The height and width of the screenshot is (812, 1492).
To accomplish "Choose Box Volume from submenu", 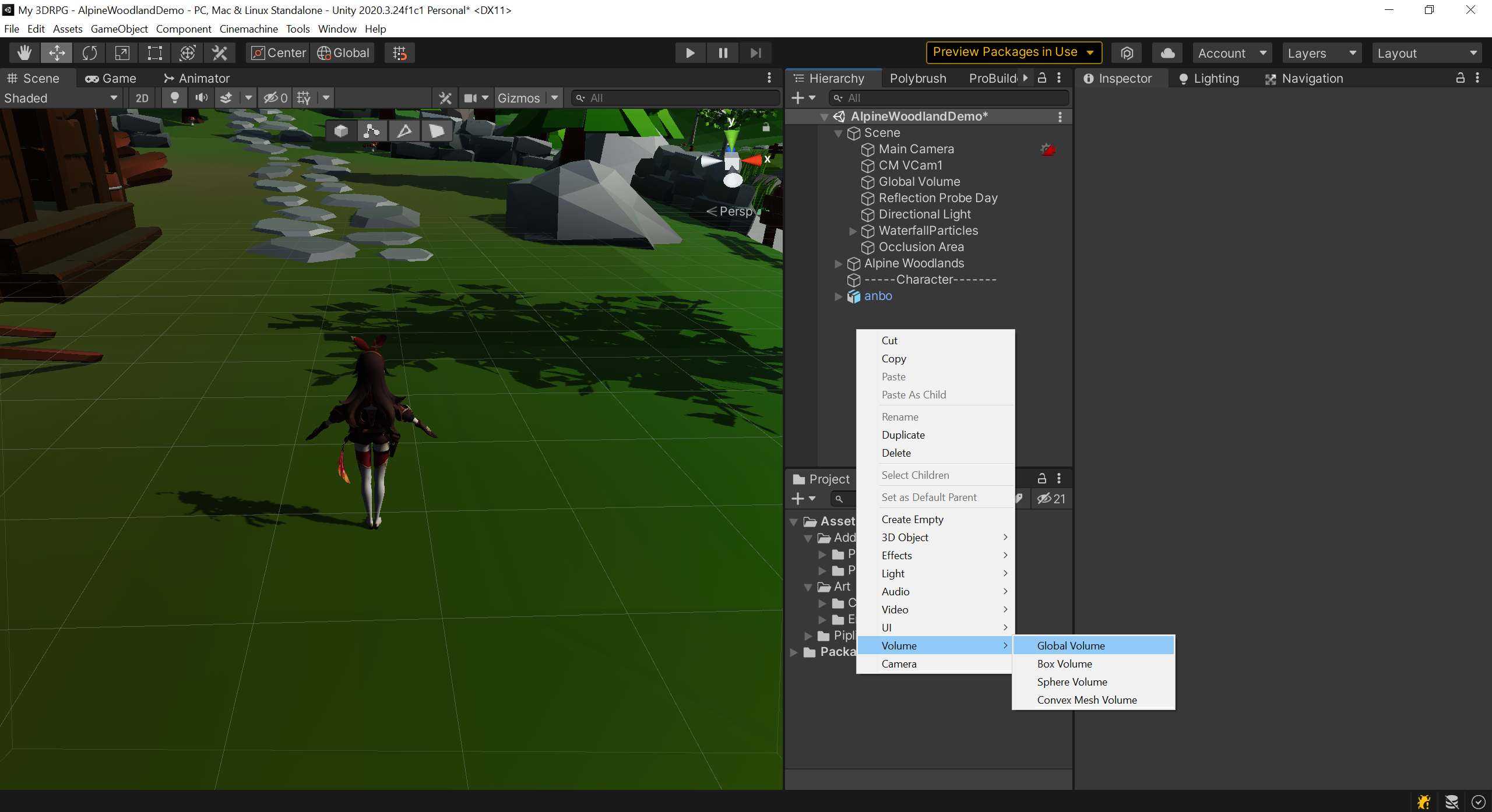I will tap(1093, 663).
